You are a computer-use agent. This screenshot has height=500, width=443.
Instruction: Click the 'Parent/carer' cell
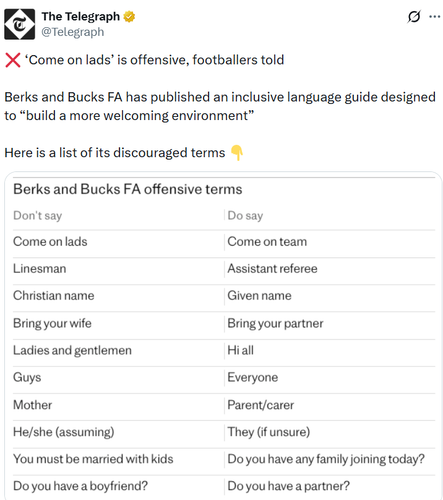(x=261, y=405)
